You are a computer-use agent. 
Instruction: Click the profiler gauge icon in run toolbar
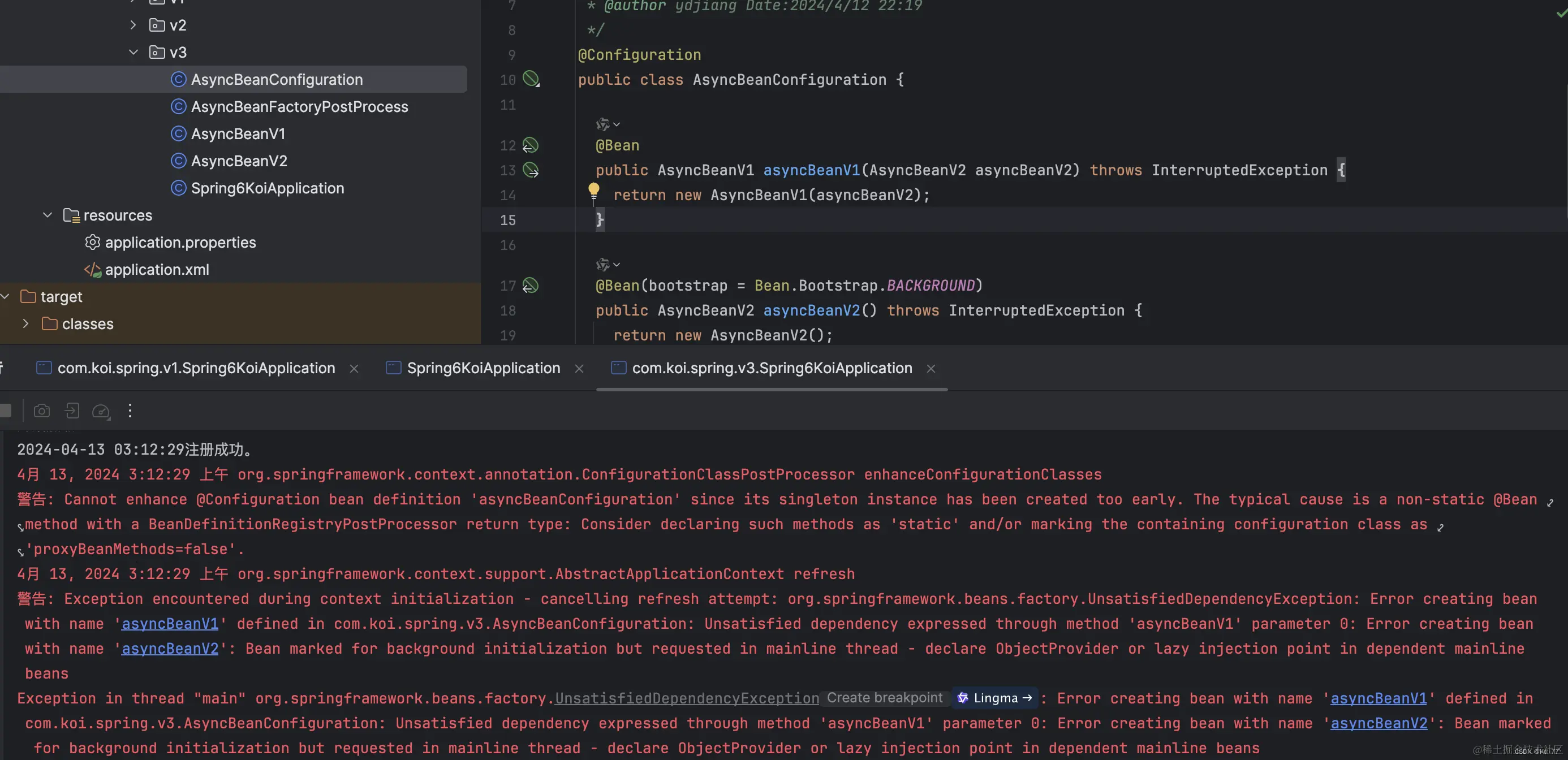[x=101, y=411]
